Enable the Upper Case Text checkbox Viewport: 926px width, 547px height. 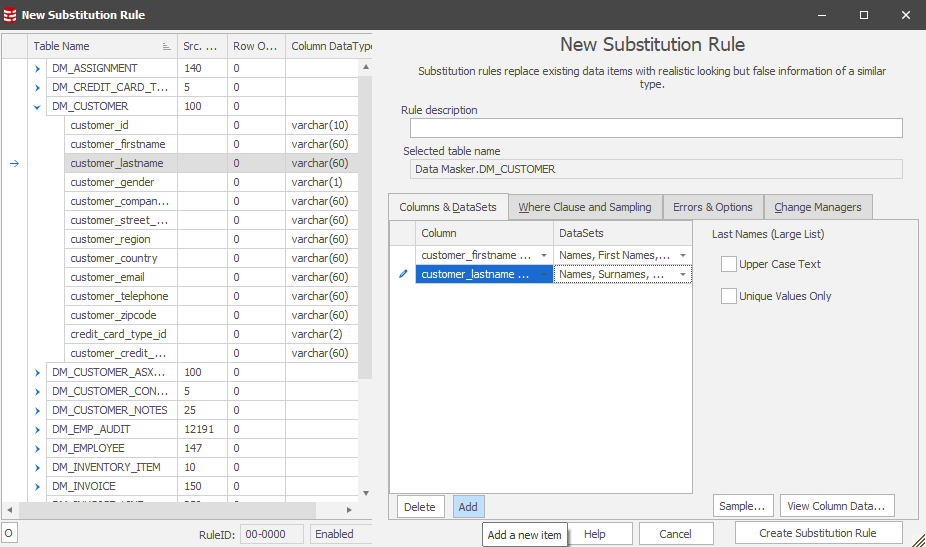[729, 264]
